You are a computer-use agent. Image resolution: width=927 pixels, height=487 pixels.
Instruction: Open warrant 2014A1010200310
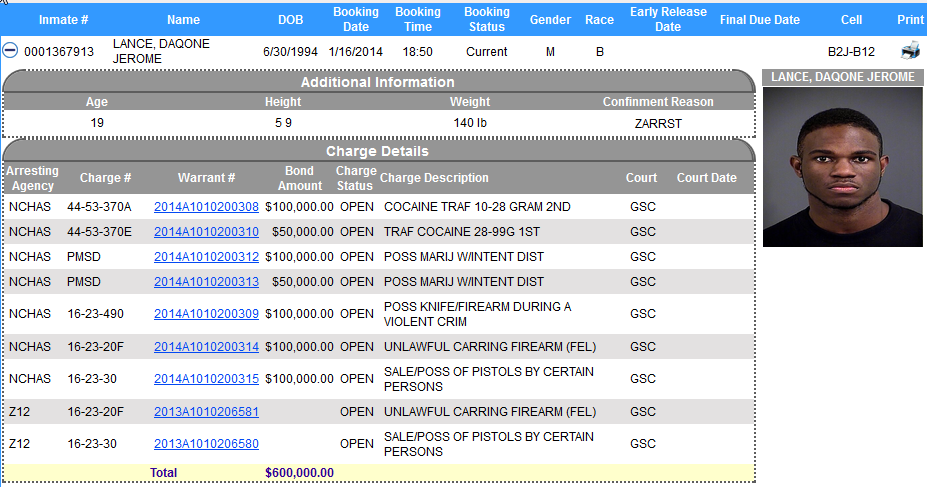[x=206, y=232]
